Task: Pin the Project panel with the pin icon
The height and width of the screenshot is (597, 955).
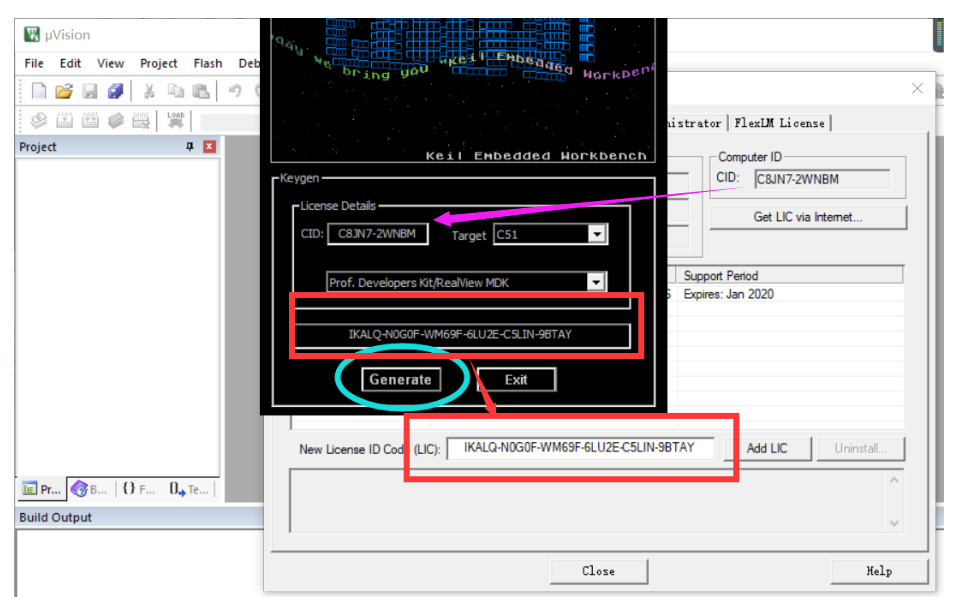Action: click(190, 146)
